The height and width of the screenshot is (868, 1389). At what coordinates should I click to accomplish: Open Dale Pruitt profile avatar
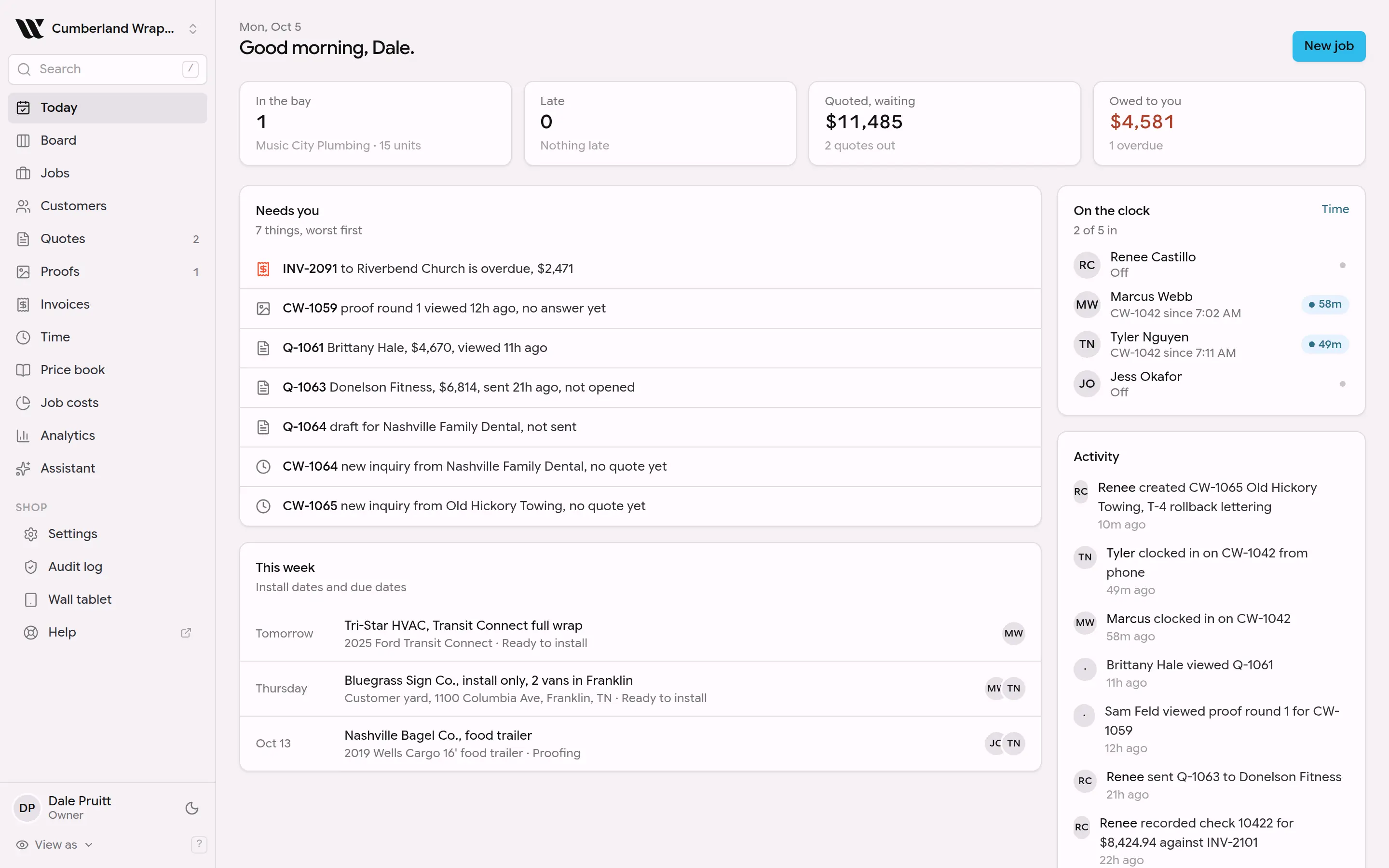tap(27, 808)
